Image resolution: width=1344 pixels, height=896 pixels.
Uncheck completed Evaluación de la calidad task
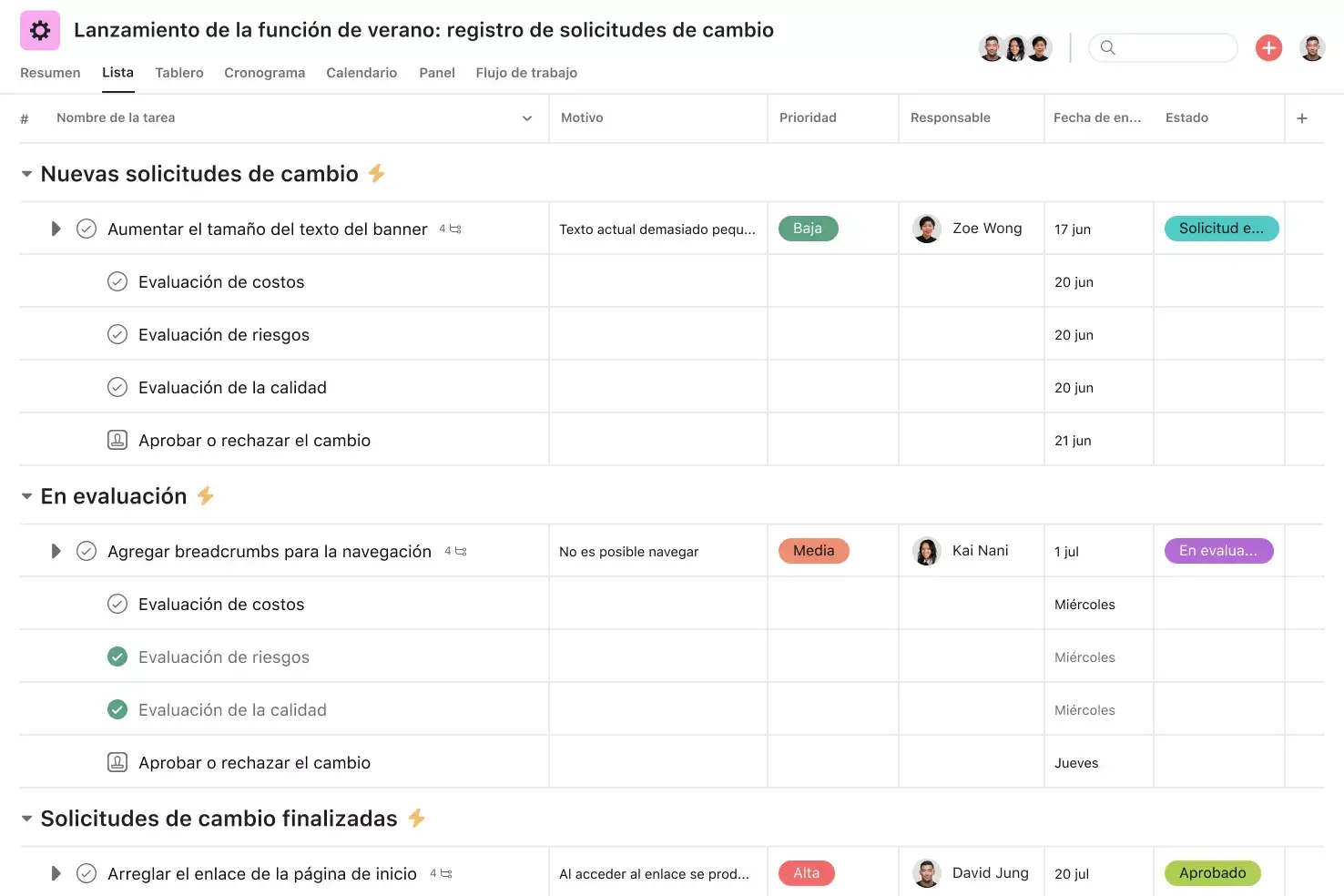(x=117, y=709)
